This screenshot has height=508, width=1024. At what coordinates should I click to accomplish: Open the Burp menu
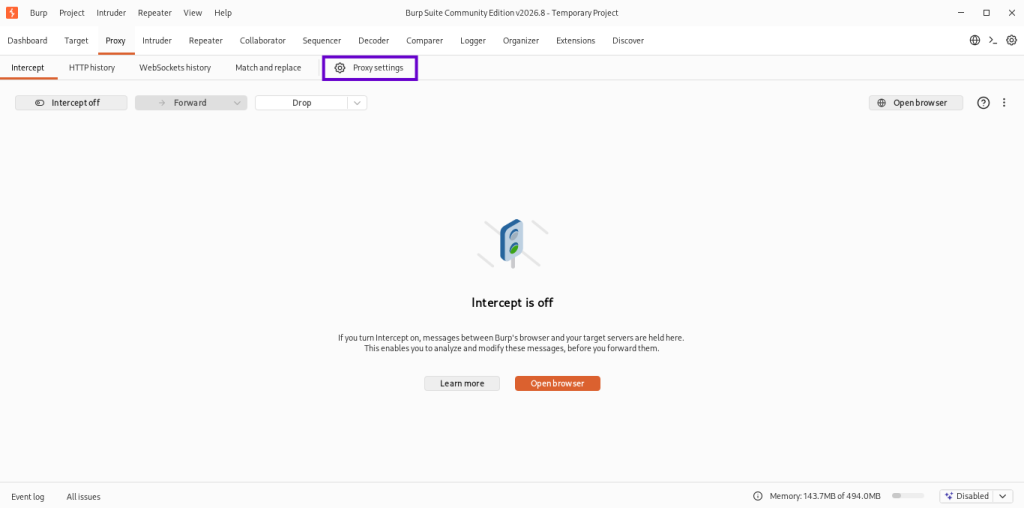[x=39, y=13]
